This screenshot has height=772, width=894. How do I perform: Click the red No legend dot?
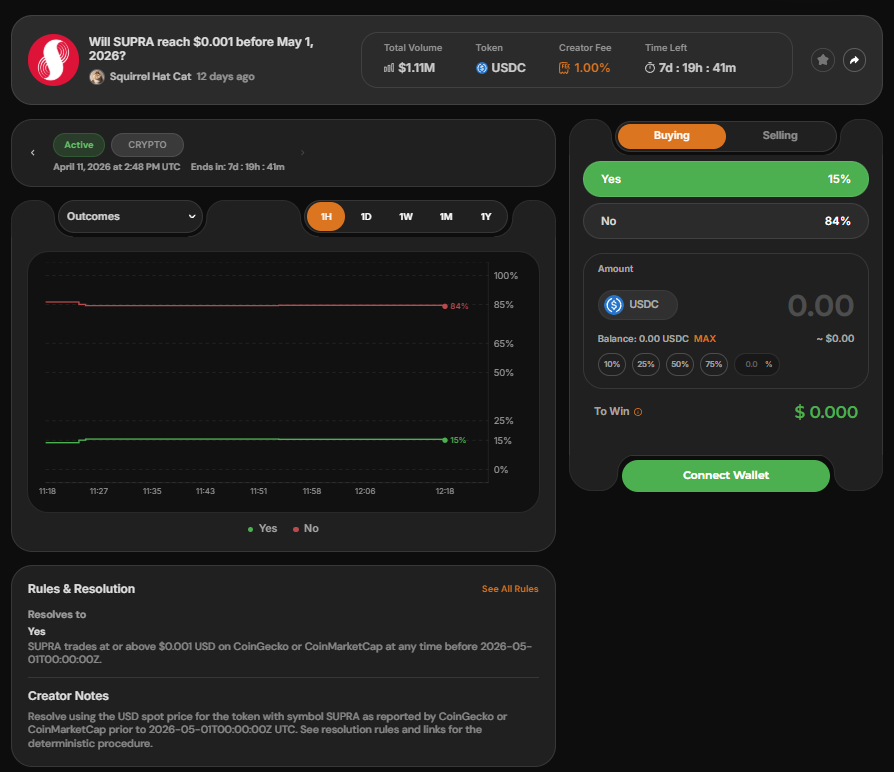pyautogui.click(x=296, y=529)
